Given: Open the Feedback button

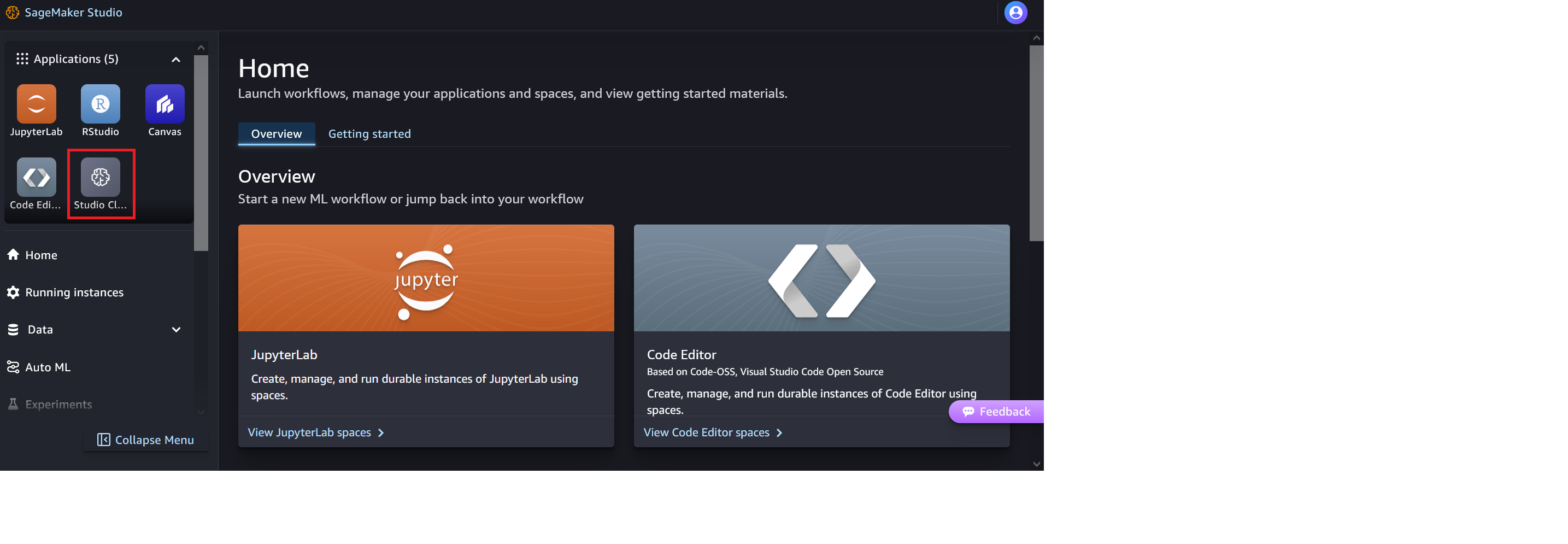Looking at the screenshot, I should (x=996, y=412).
